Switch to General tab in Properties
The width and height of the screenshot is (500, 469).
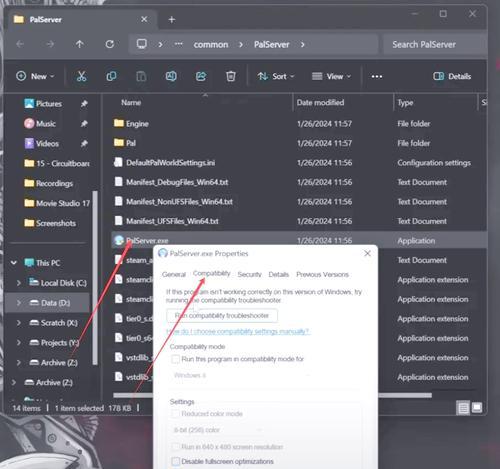pyautogui.click(x=174, y=275)
